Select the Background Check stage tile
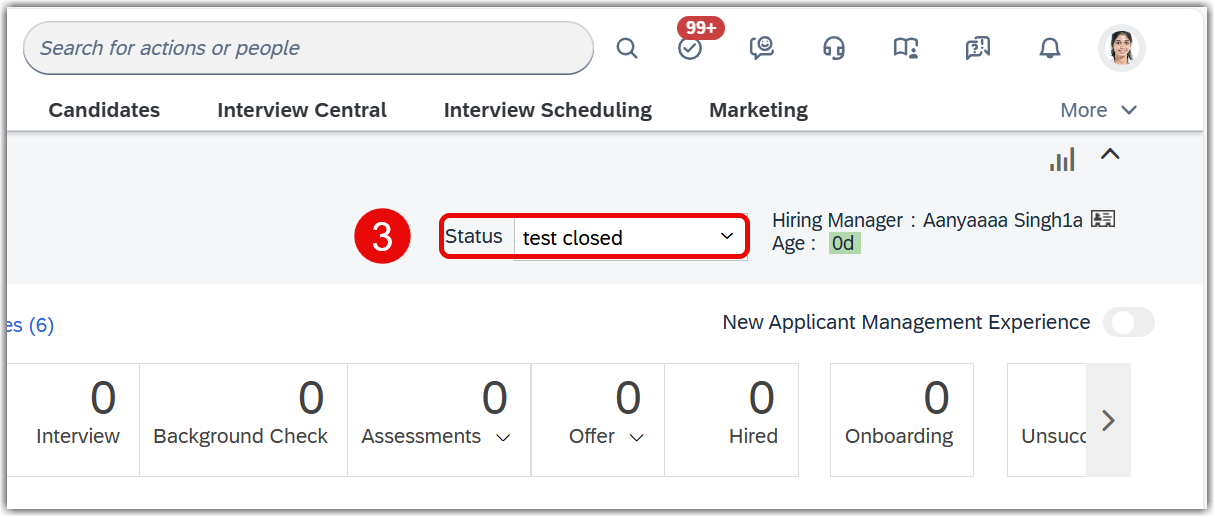The width and height of the screenshot is (1215, 517). (x=243, y=419)
